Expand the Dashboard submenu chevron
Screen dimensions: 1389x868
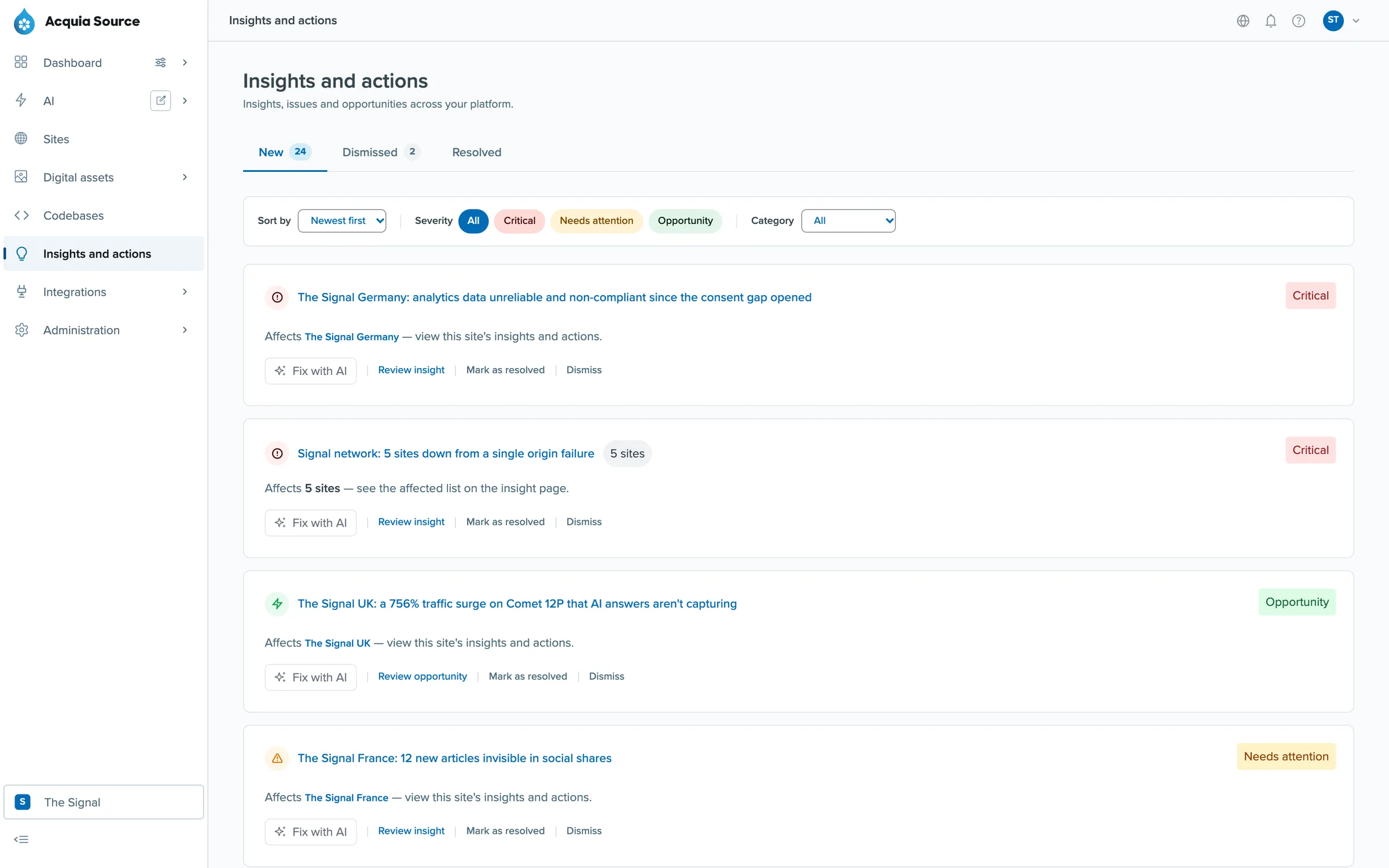tap(185, 62)
